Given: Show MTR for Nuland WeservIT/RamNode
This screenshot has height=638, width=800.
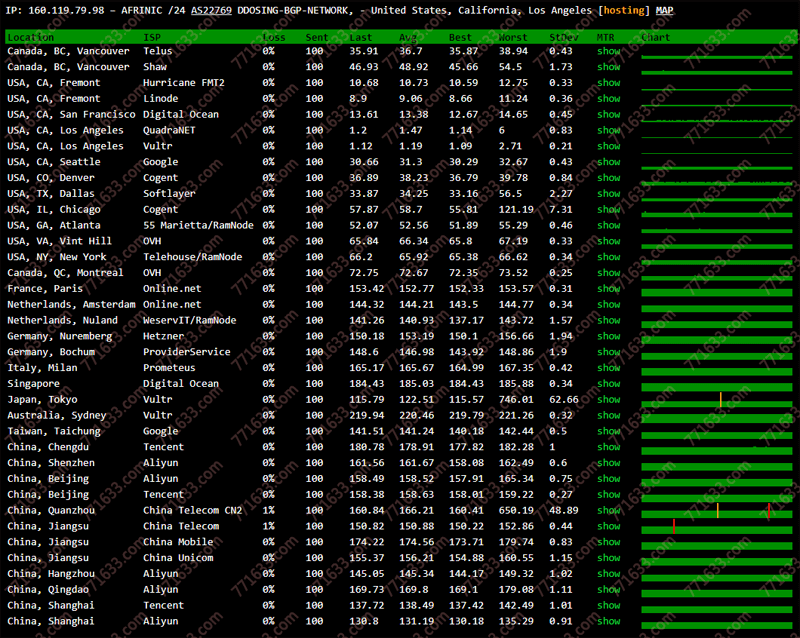Looking at the screenshot, I should click(609, 320).
